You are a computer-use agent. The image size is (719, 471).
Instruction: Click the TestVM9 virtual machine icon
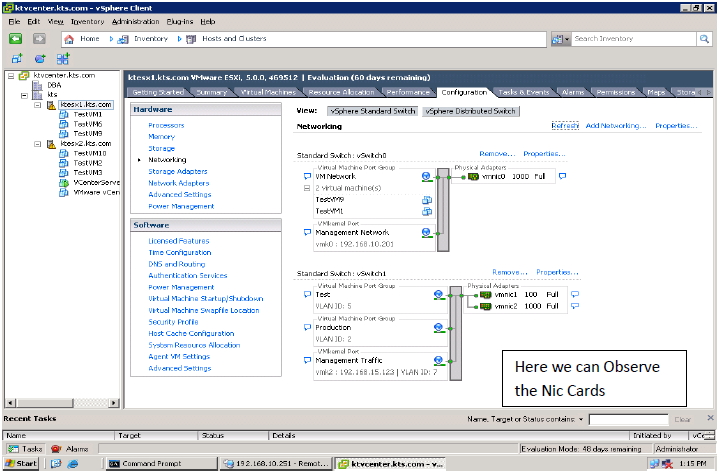click(427, 200)
